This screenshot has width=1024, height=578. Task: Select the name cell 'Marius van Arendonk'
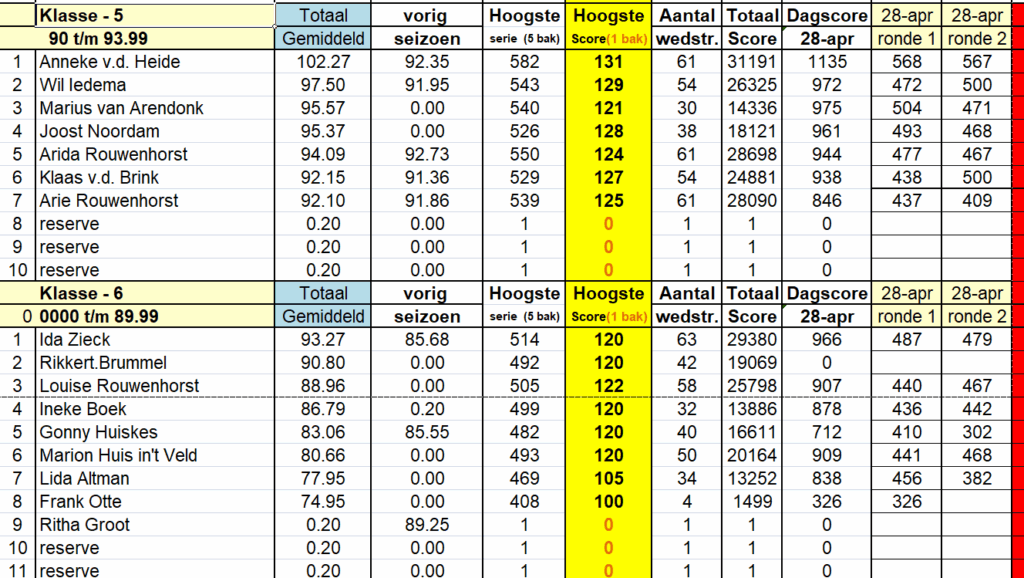pos(155,108)
